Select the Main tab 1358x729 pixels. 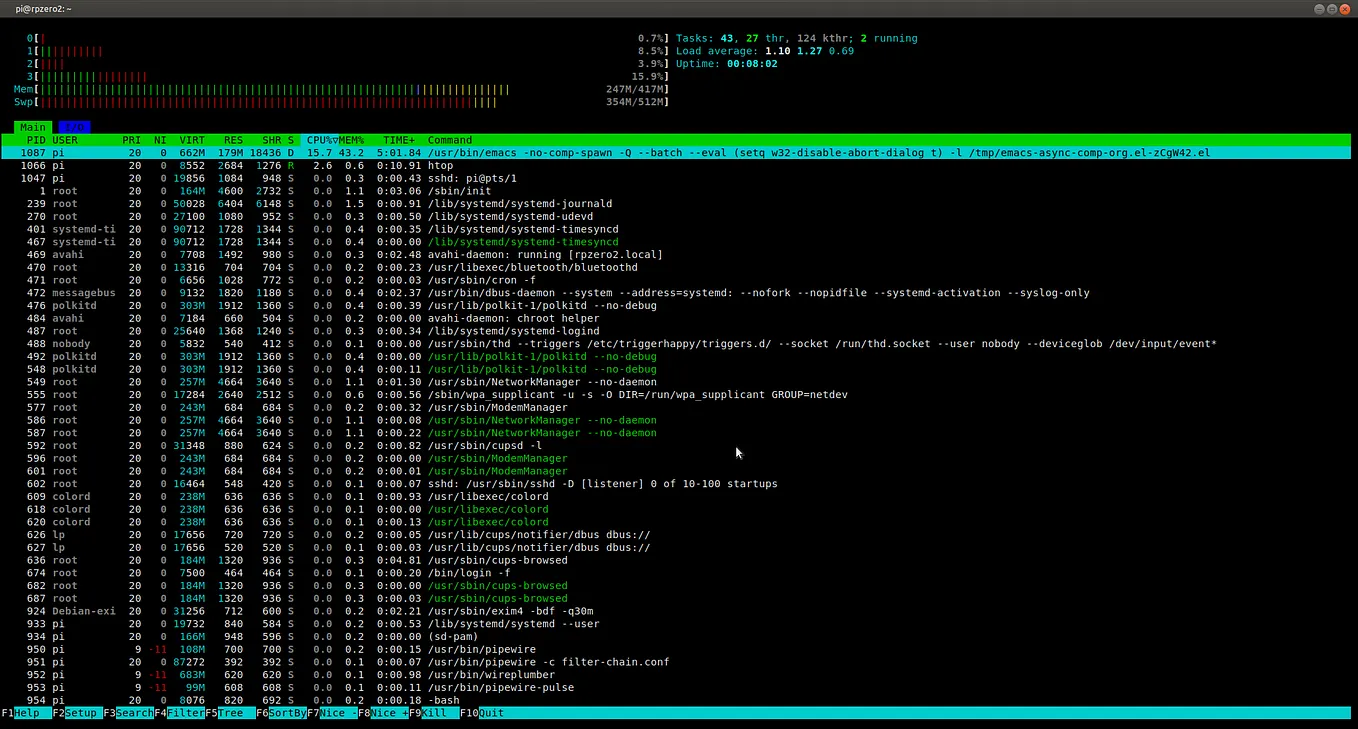click(33, 127)
